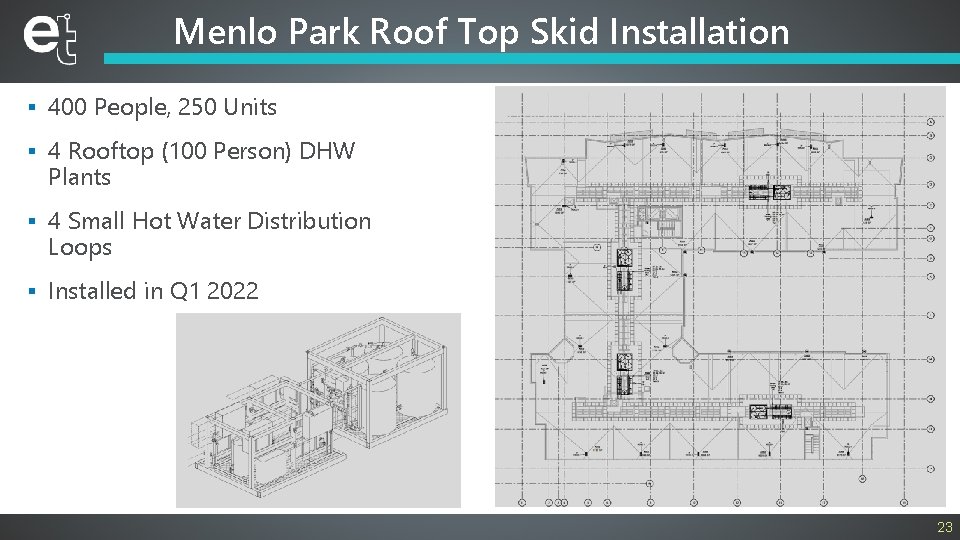Click the bullet text '400 People, 250 Units'
This screenshot has width=960, height=540.
click(x=162, y=107)
